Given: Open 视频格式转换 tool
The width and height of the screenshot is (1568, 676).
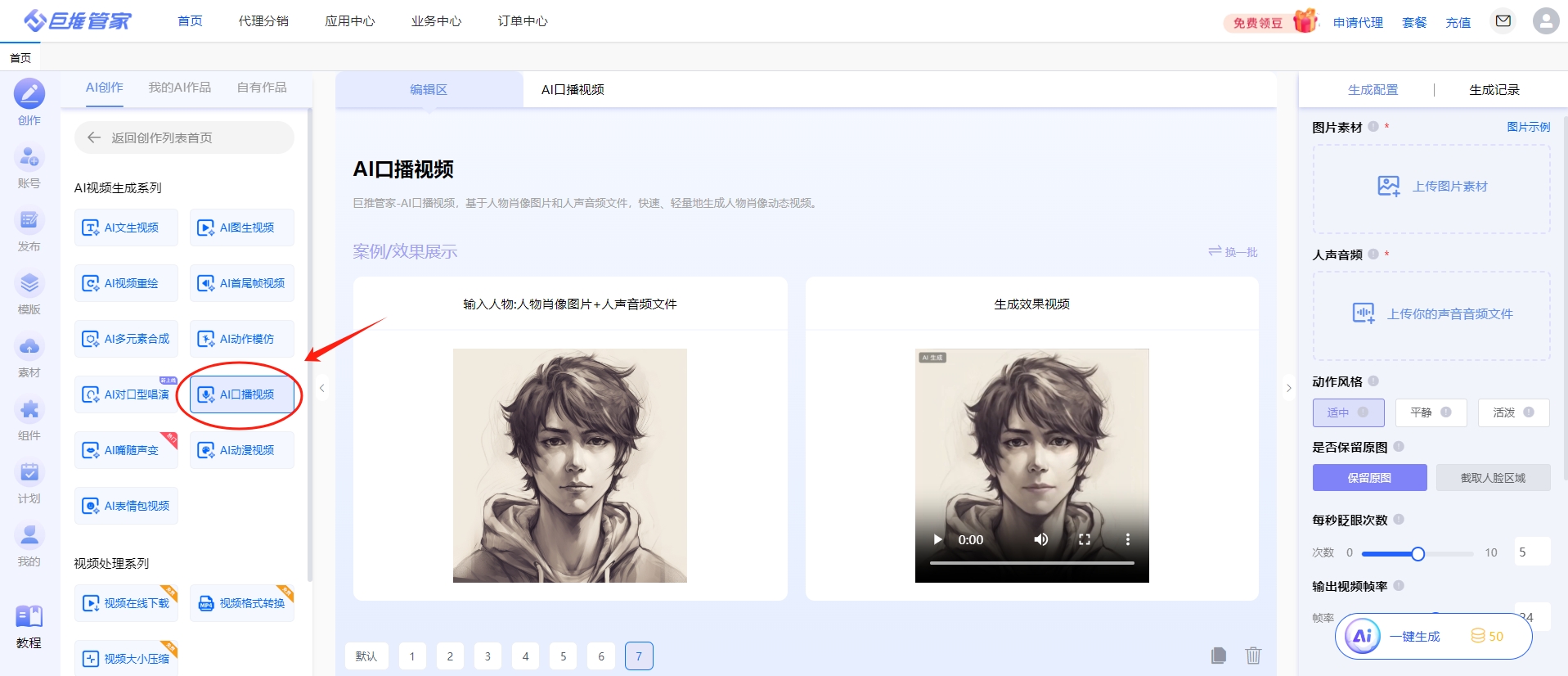Looking at the screenshot, I should pos(241,603).
